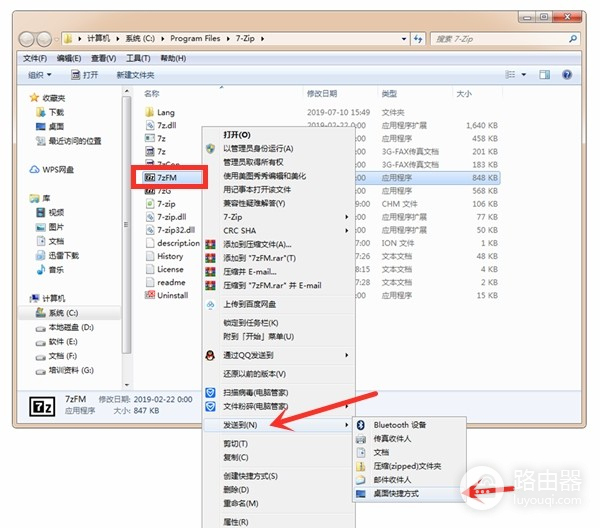
Task: Click the Bluetooth 设备 icon in submenu
Action: click(x=360, y=425)
